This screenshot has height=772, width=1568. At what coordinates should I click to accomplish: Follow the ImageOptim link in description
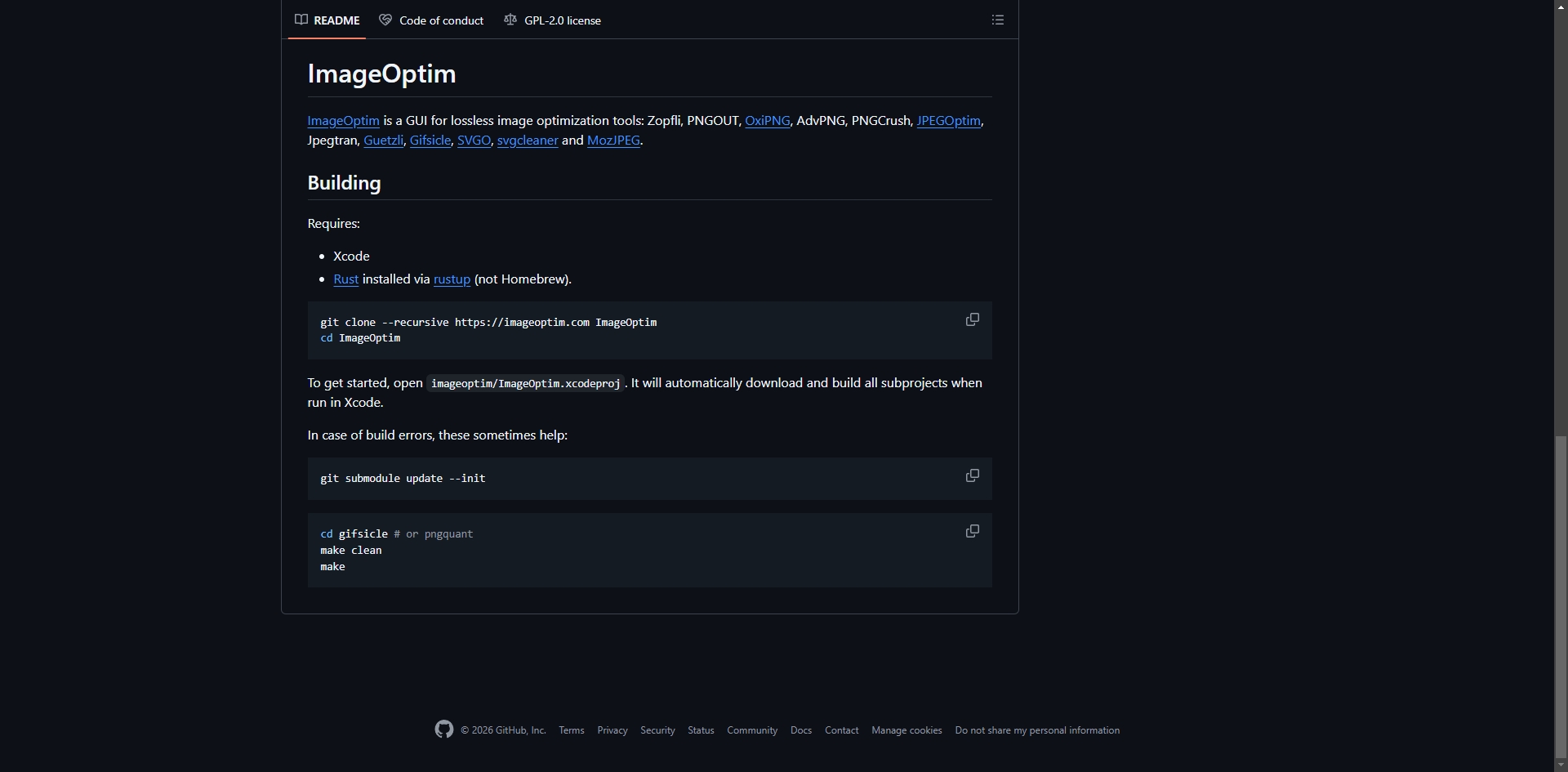point(343,121)
